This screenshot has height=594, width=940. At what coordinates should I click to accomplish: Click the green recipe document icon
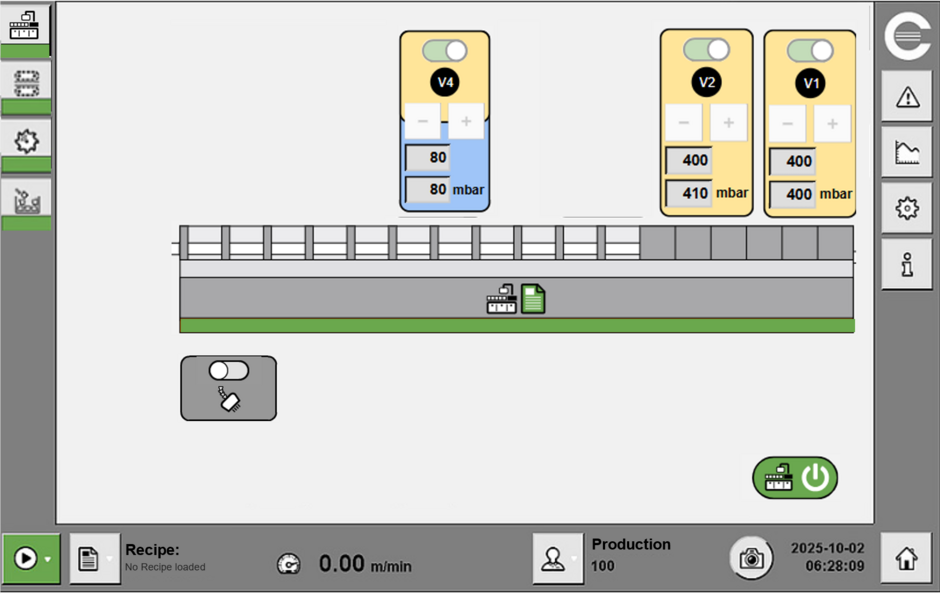click(533, 299)
